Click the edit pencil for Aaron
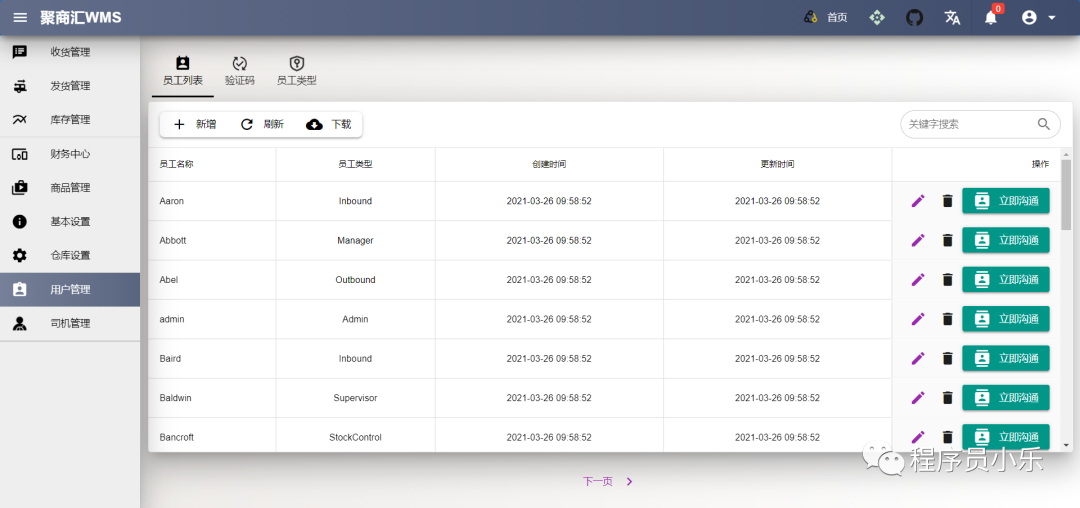 coord(918,201)
